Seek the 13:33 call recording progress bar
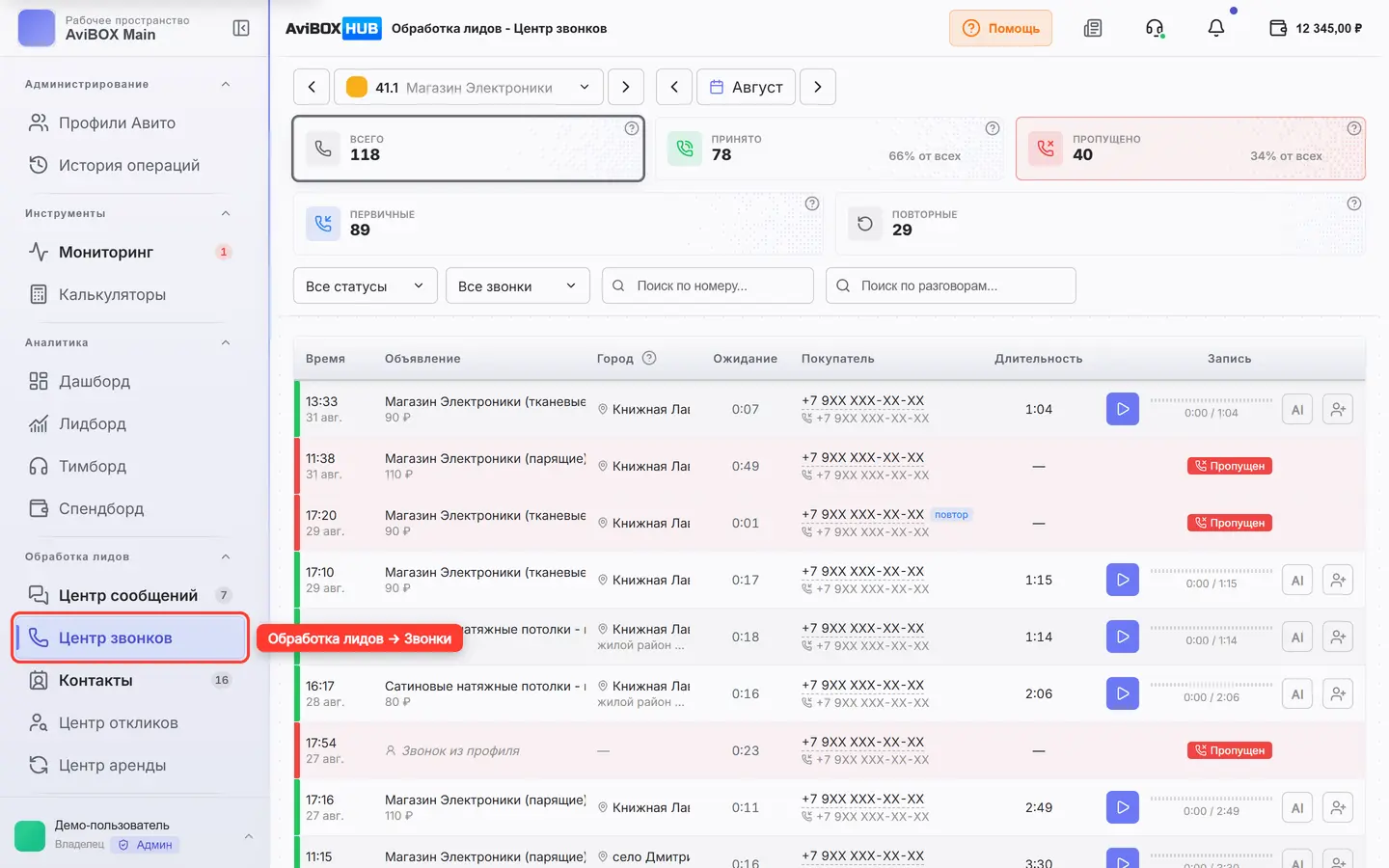 [1212, 399]
